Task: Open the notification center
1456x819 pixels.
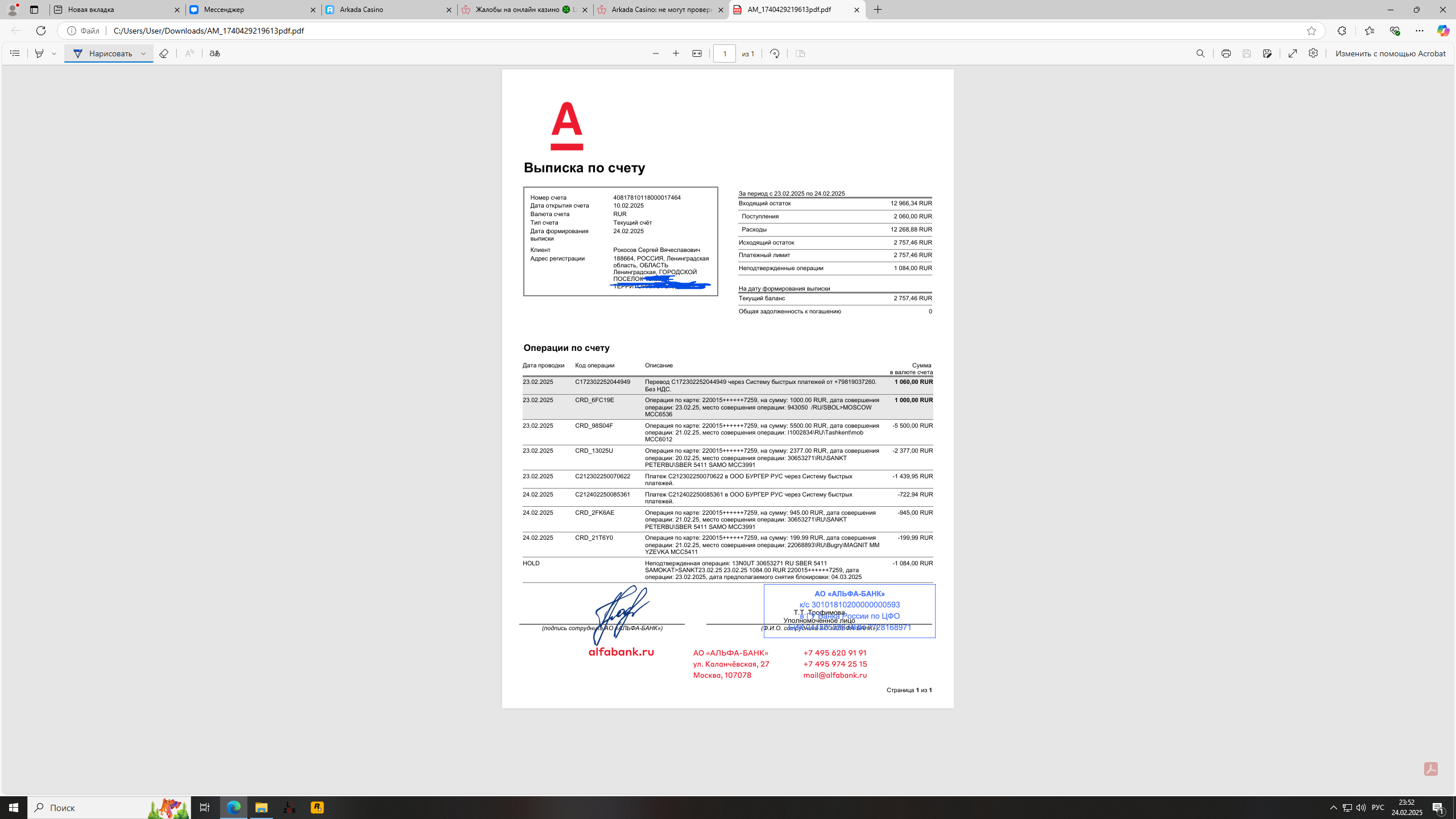Action: [x=1438, y=808]
